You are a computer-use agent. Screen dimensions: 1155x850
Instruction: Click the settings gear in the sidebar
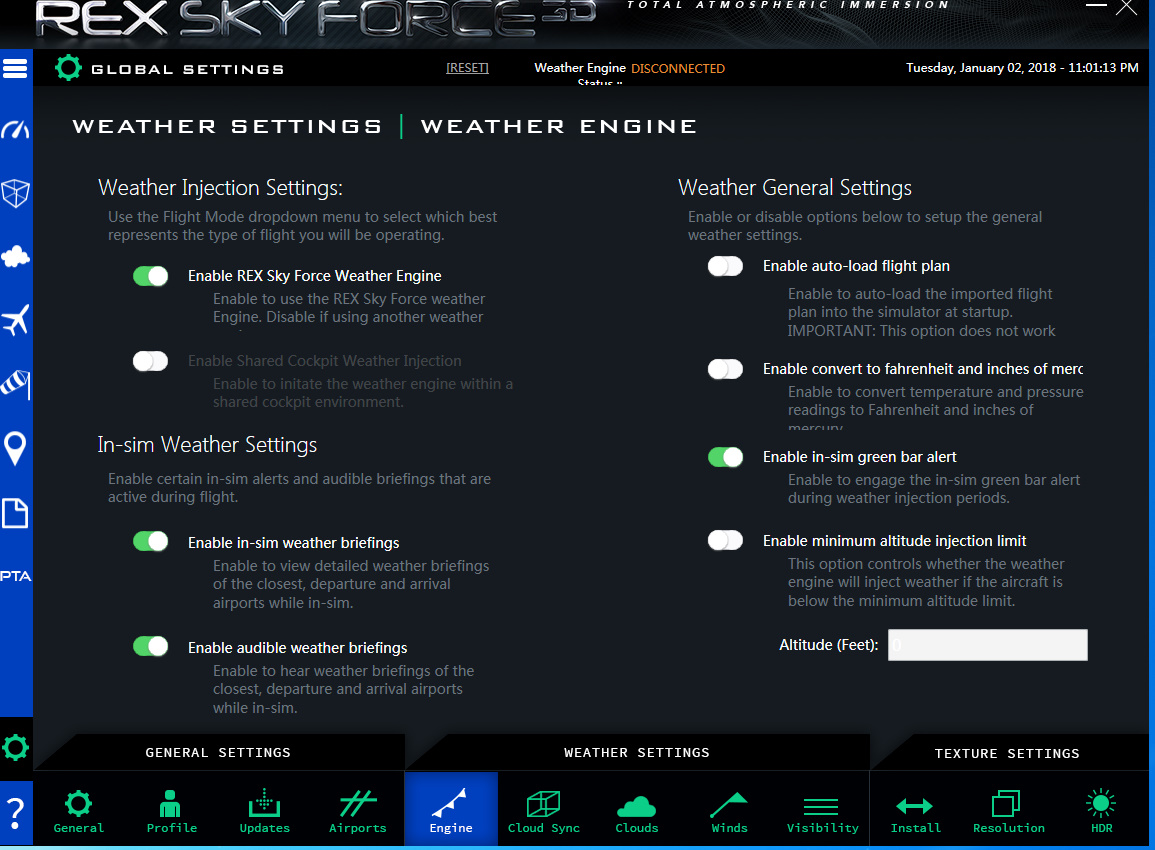coord(15,748)
